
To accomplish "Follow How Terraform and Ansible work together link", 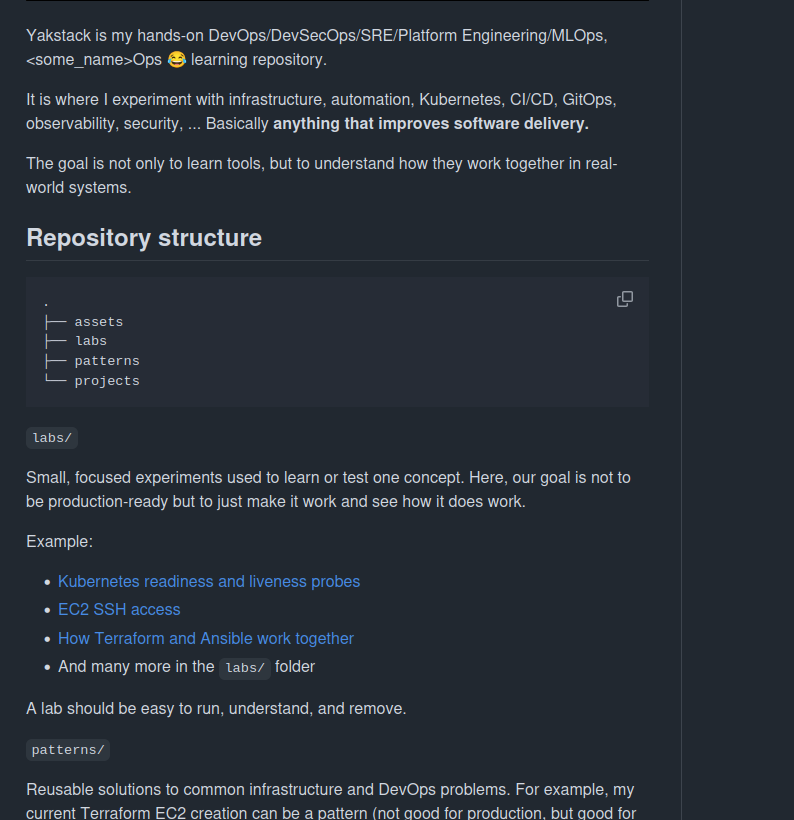I will pos(206,639).
